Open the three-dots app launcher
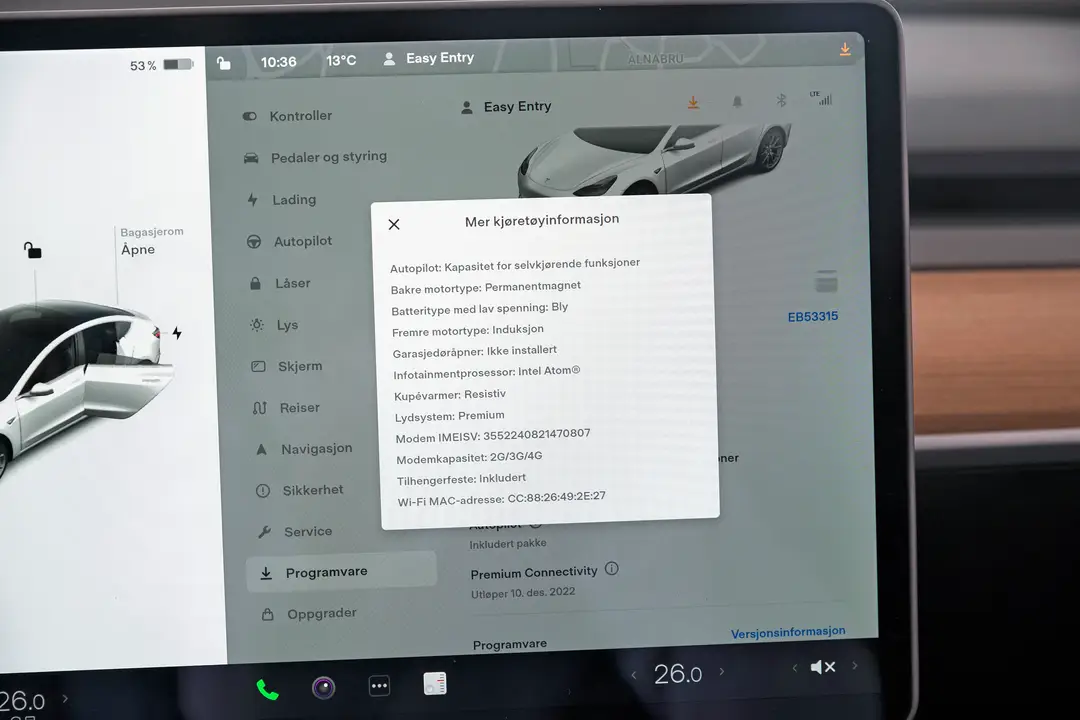Screen dimensions: 1080x720 (380, 686)
